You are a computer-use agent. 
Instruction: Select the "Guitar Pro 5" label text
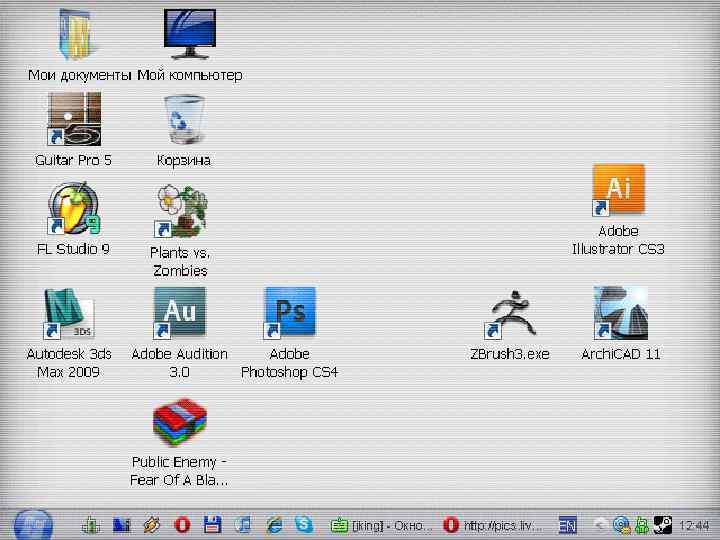[x=73, y=160]
